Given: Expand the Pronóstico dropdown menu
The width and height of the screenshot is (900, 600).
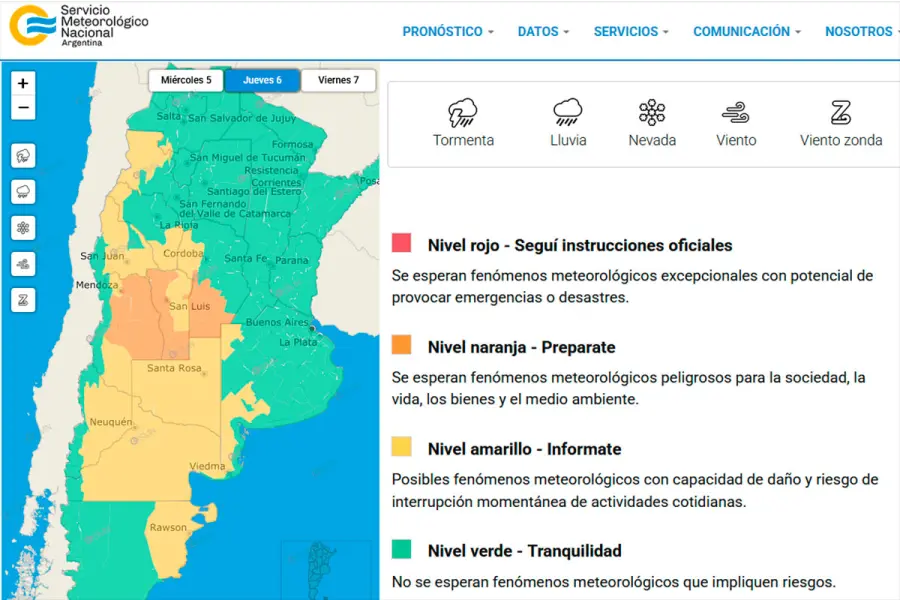Looking at the screenshot, I should click(x=448, y=32).
